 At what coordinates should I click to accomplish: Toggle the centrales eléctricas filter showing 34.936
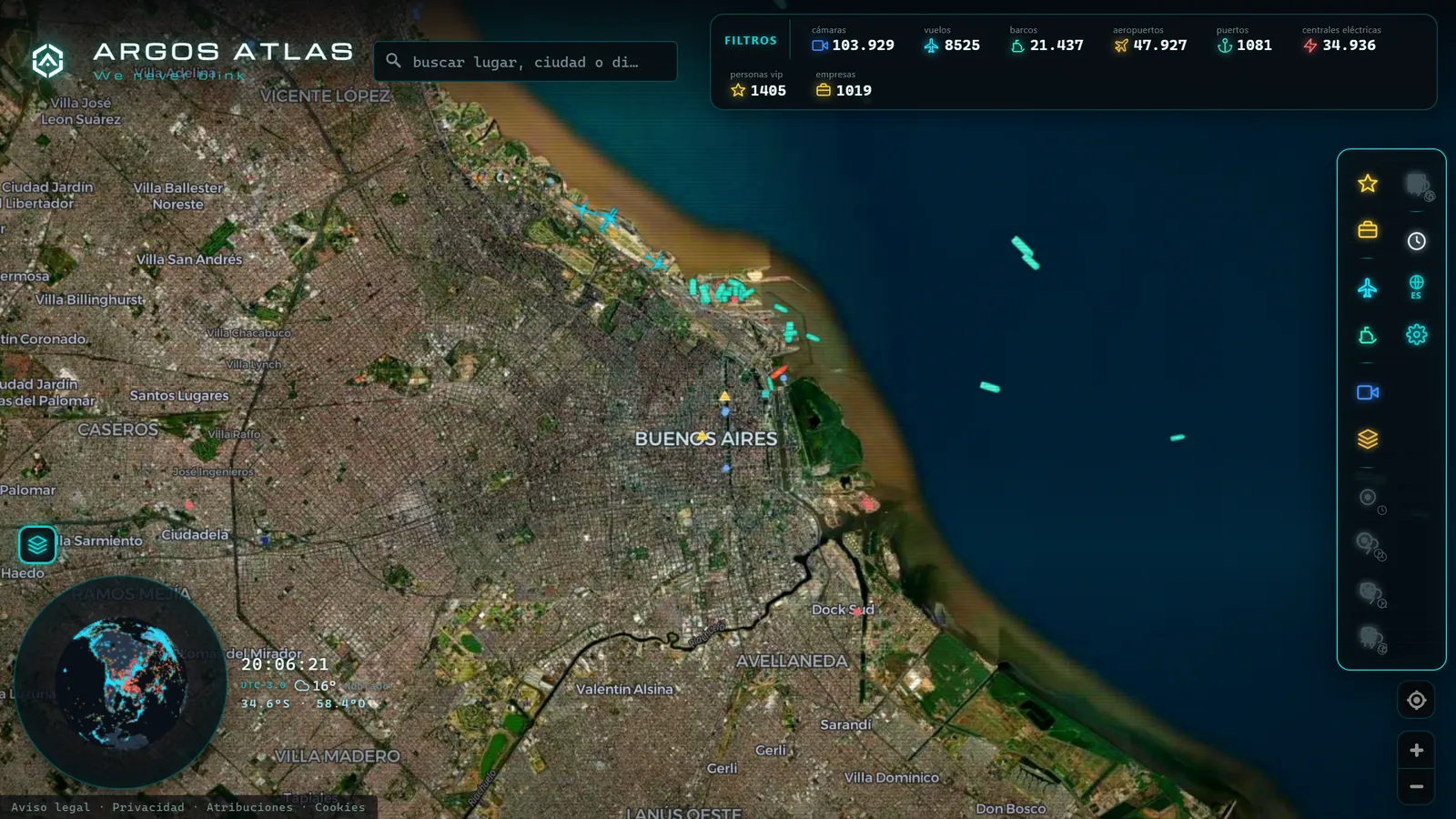point(1341,39)
